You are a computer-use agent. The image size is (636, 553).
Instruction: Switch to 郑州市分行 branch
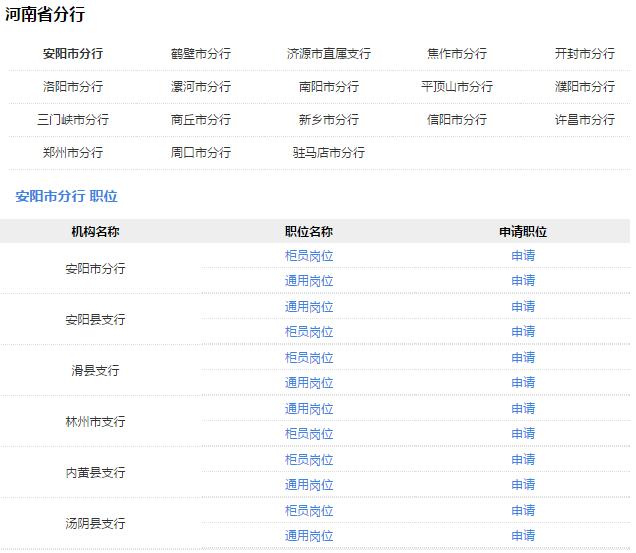pyautogui.click(x=72, y=152)
